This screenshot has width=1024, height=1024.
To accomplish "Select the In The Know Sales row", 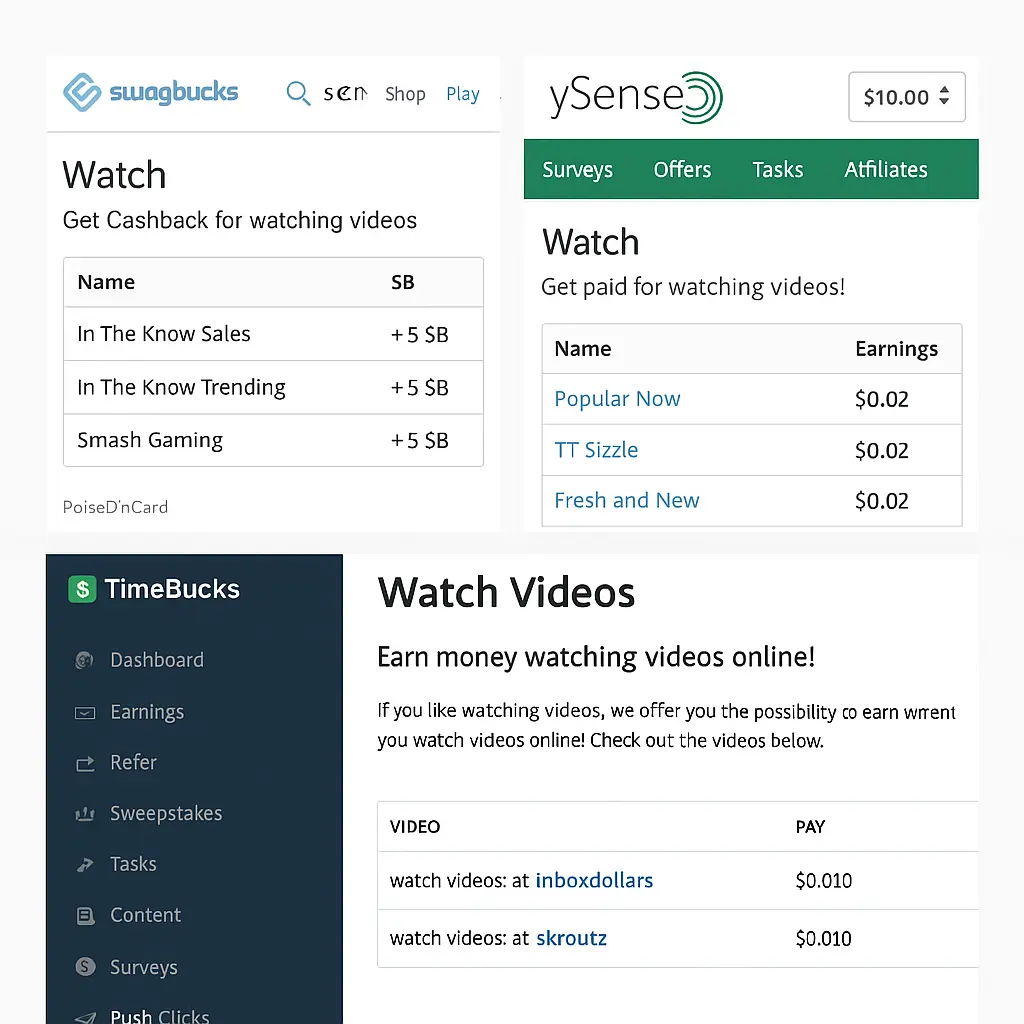I will point(273,334).
